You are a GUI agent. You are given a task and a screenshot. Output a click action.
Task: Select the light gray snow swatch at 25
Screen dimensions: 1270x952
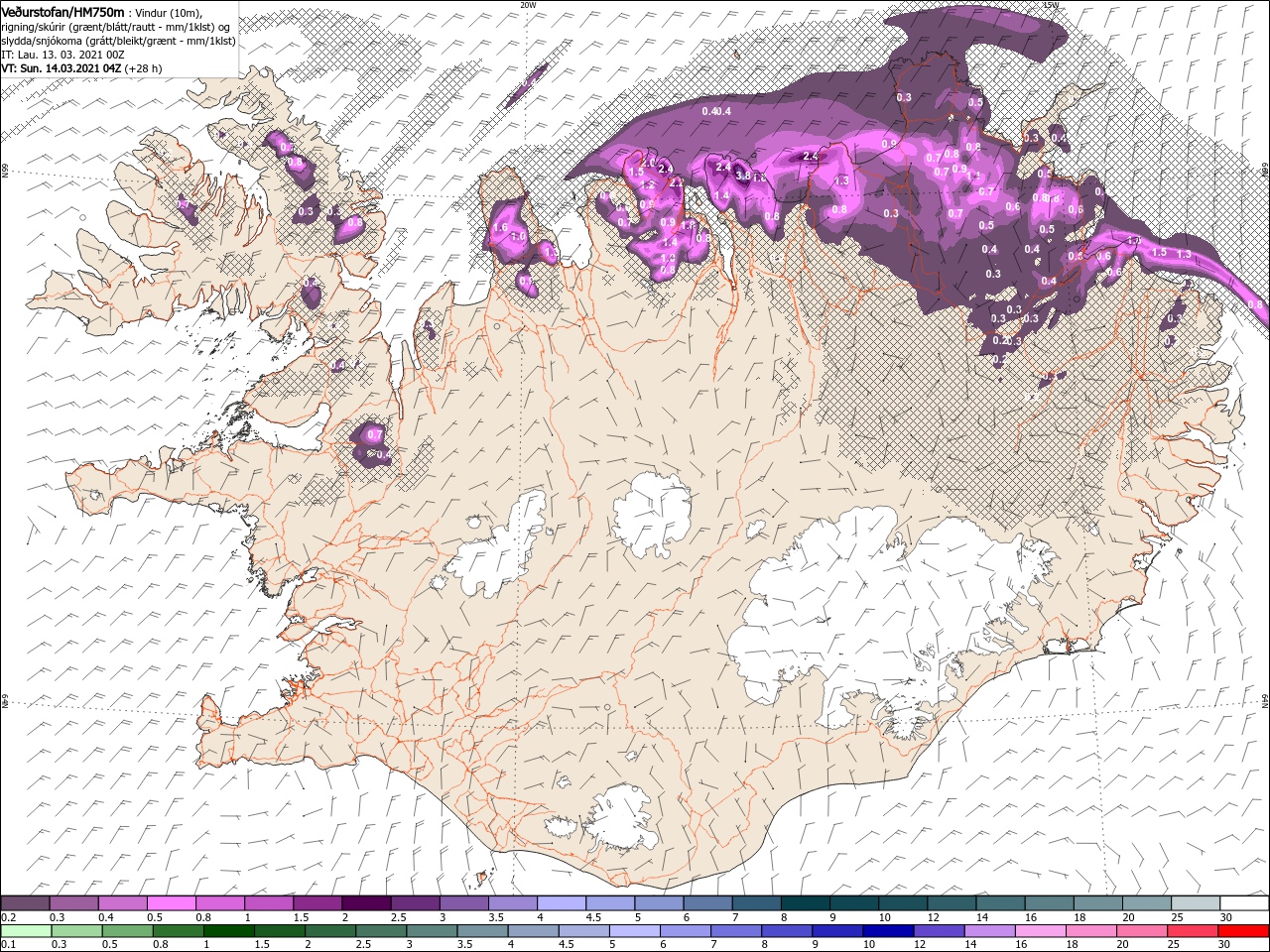point(1195,903)
